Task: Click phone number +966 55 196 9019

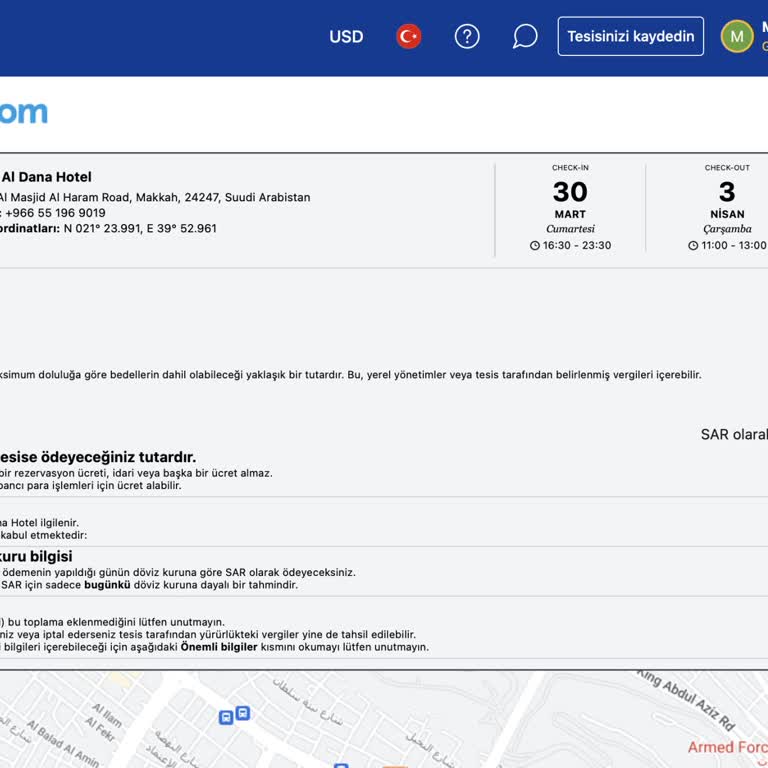Action: (x=55, y=213)
